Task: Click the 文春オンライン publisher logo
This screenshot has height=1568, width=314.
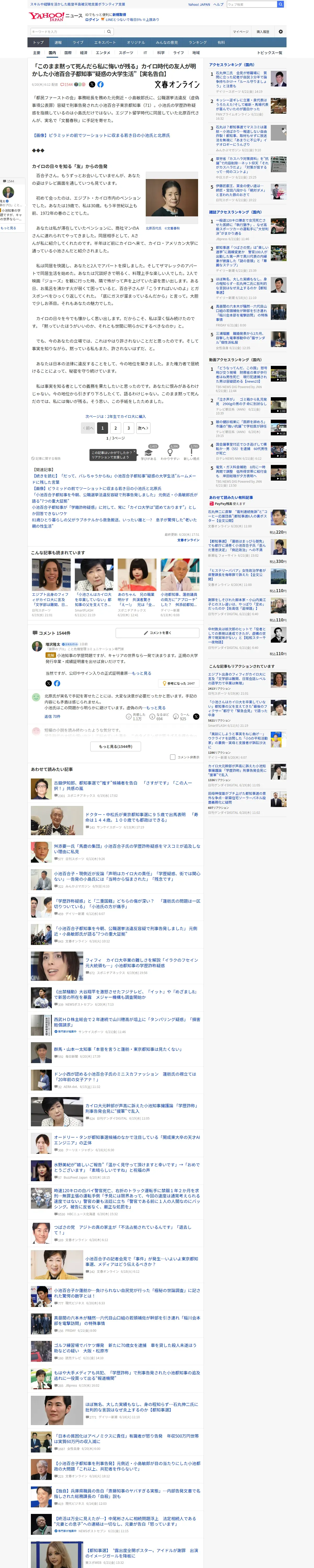Action: (x=177, y=85)
